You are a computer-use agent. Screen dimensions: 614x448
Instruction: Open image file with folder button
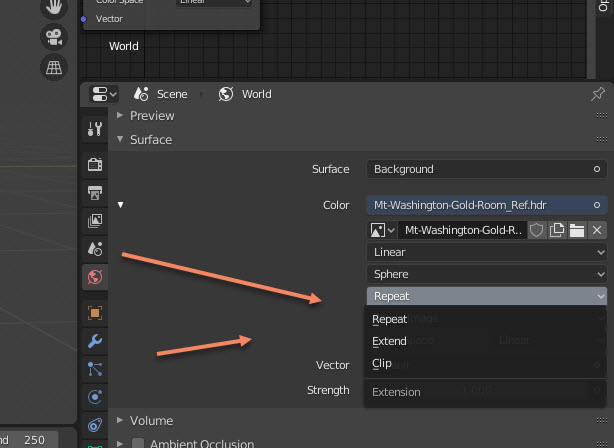(x=577, y=230)
